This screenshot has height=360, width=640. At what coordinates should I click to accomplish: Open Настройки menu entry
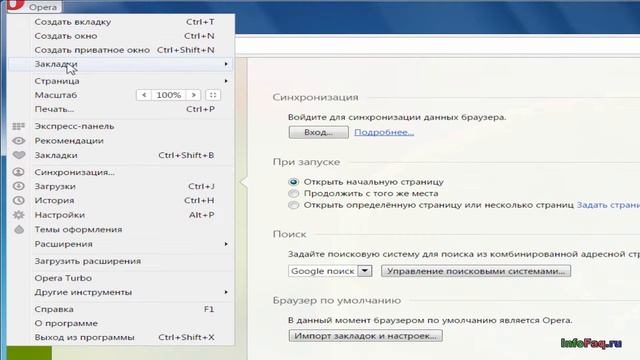[x=121, y=215]
